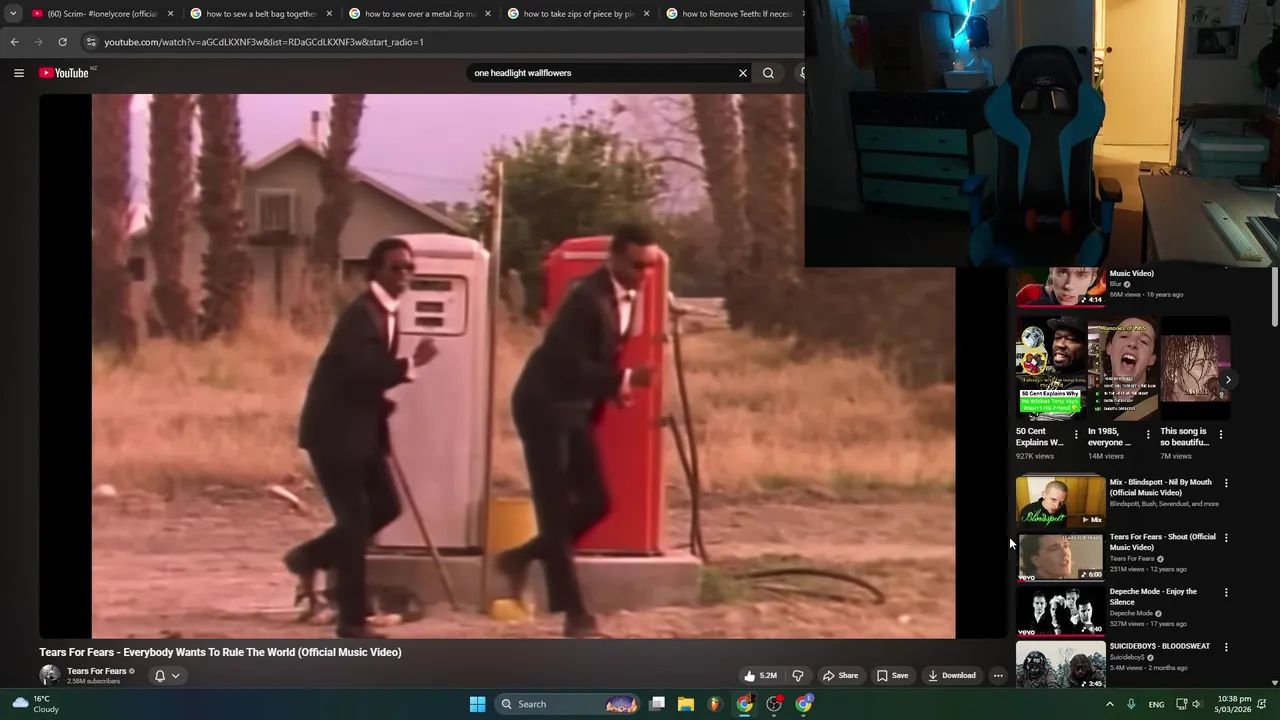Viewport: 1280px width, 720px height.
Task: Switch to 'how to Remove Teeth' tab
Action: point(733,14)
